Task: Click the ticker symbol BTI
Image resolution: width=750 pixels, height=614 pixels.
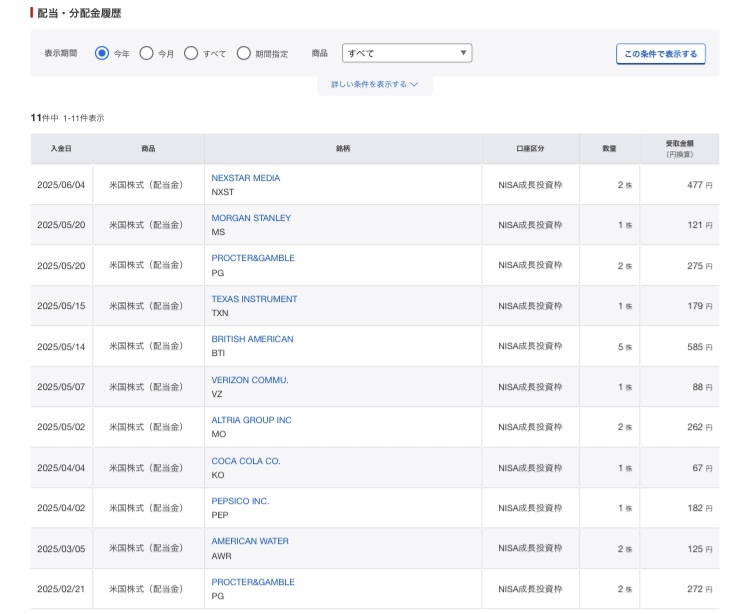Action: 218,353
